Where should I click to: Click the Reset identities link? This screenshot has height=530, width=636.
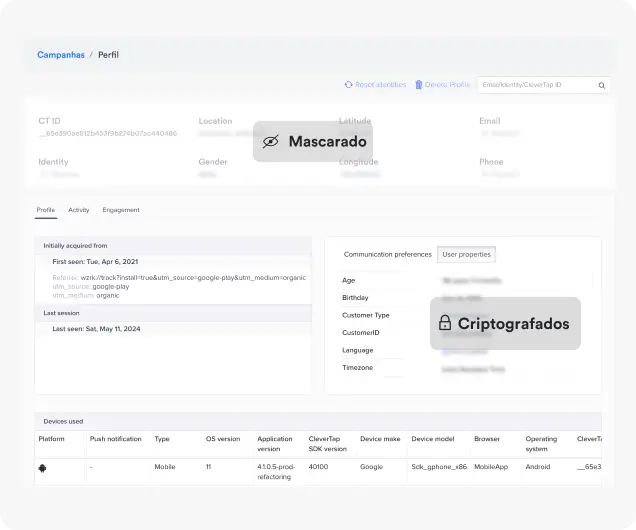(380, 84)
